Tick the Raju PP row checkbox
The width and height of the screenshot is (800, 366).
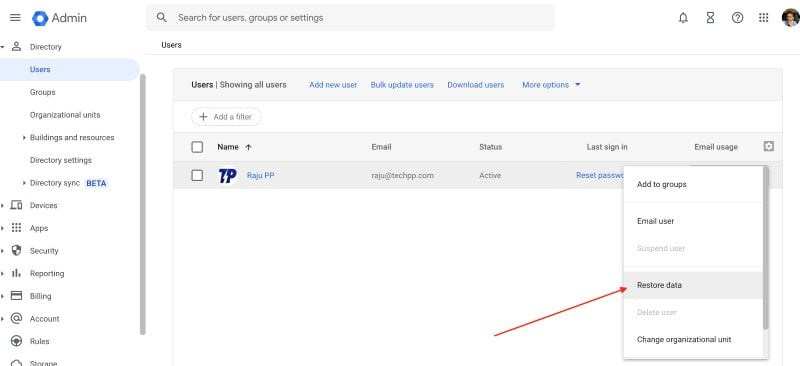(197, 175)
